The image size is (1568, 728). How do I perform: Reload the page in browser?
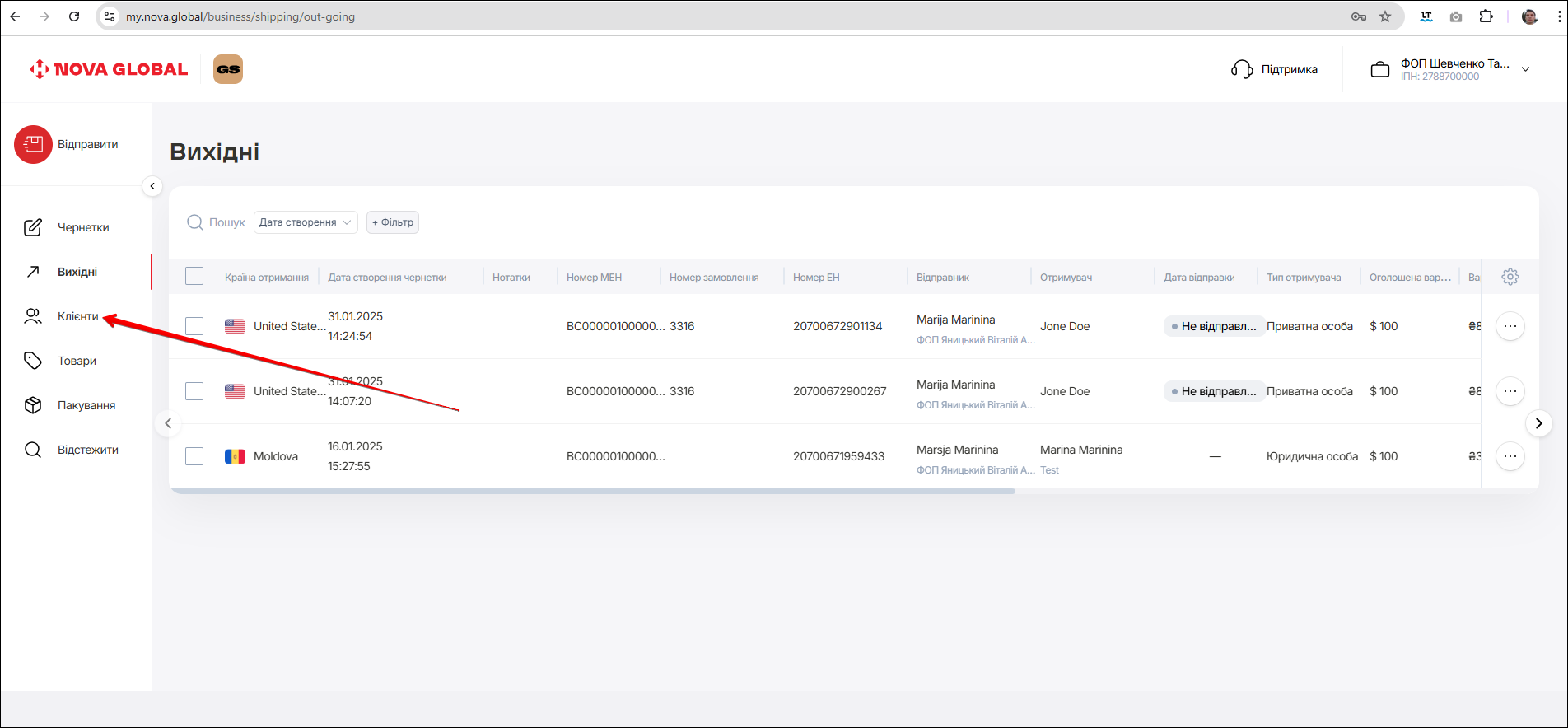coord(74,16)
